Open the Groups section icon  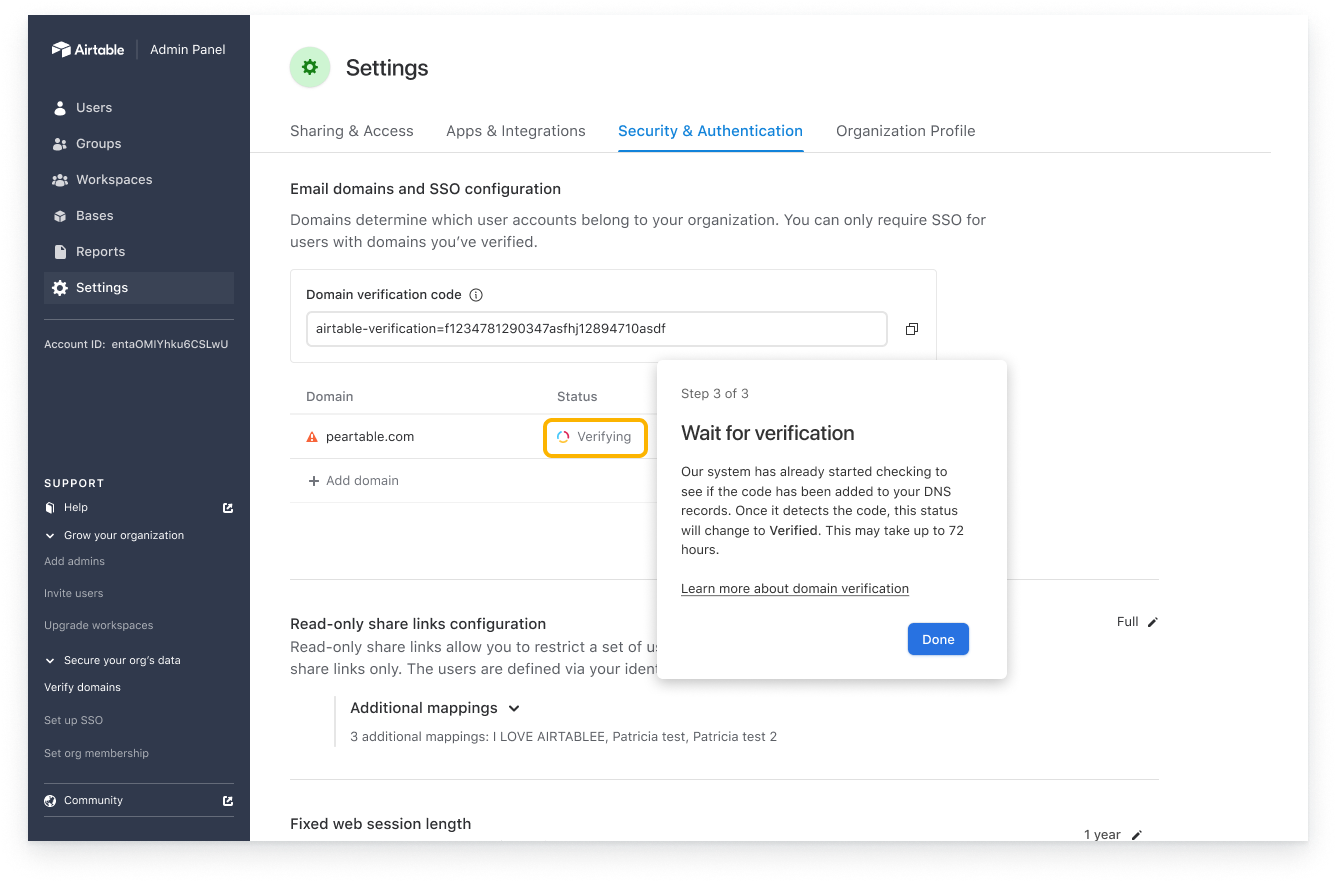tap(58, 143)
